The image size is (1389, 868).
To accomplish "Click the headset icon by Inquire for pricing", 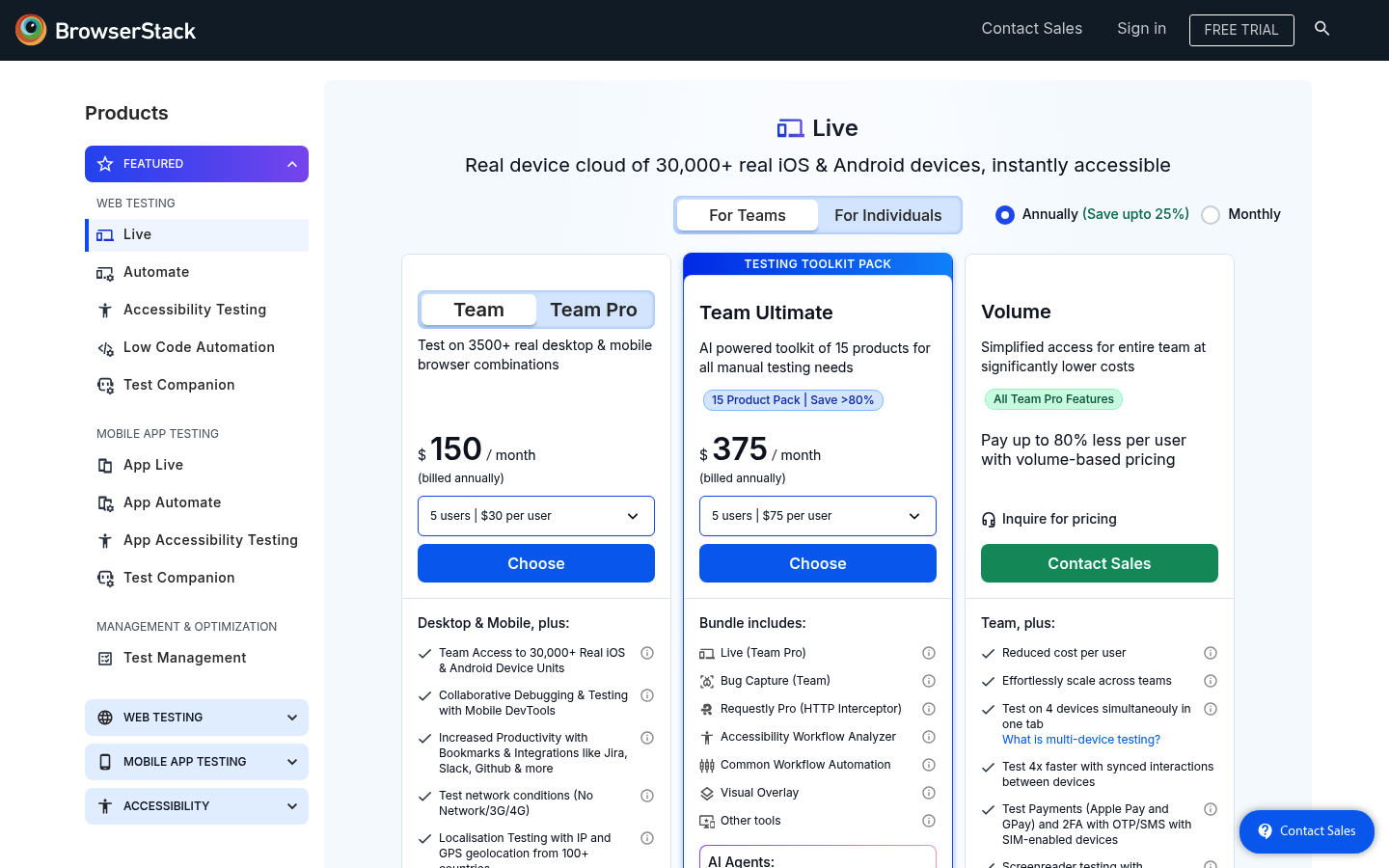I will (x=989, y=520).
